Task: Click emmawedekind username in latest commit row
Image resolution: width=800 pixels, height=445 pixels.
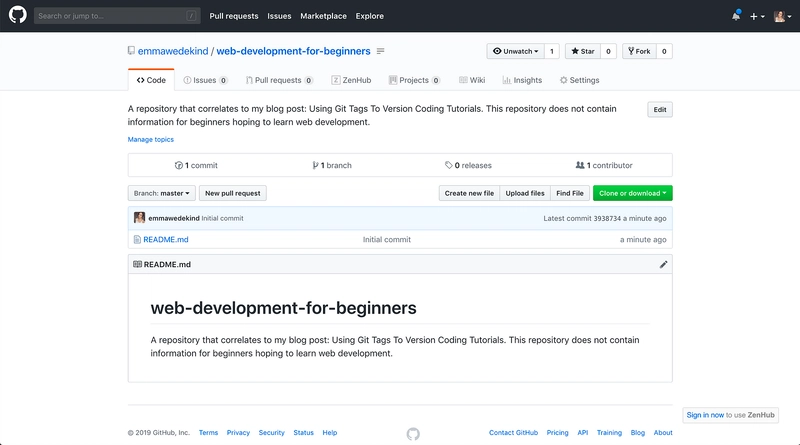Action: (174, 218)
